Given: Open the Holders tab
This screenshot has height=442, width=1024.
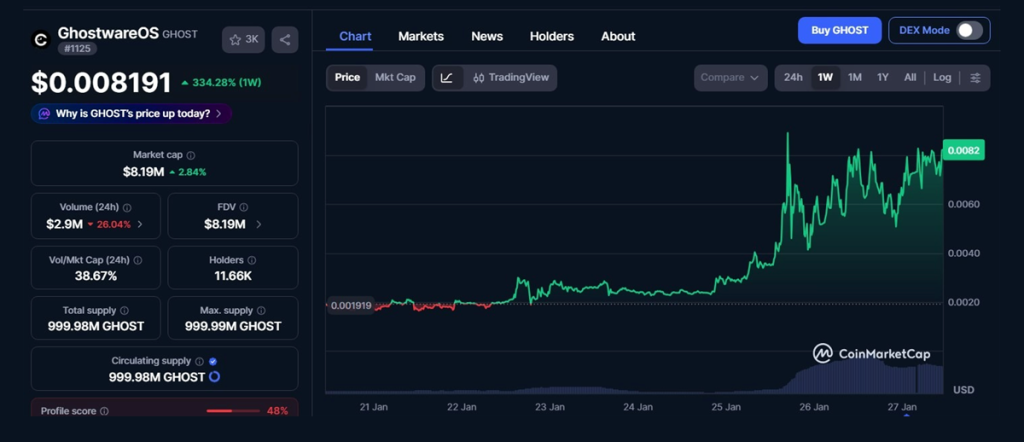Looking at the screenshot, I should [x=552, y=36].
